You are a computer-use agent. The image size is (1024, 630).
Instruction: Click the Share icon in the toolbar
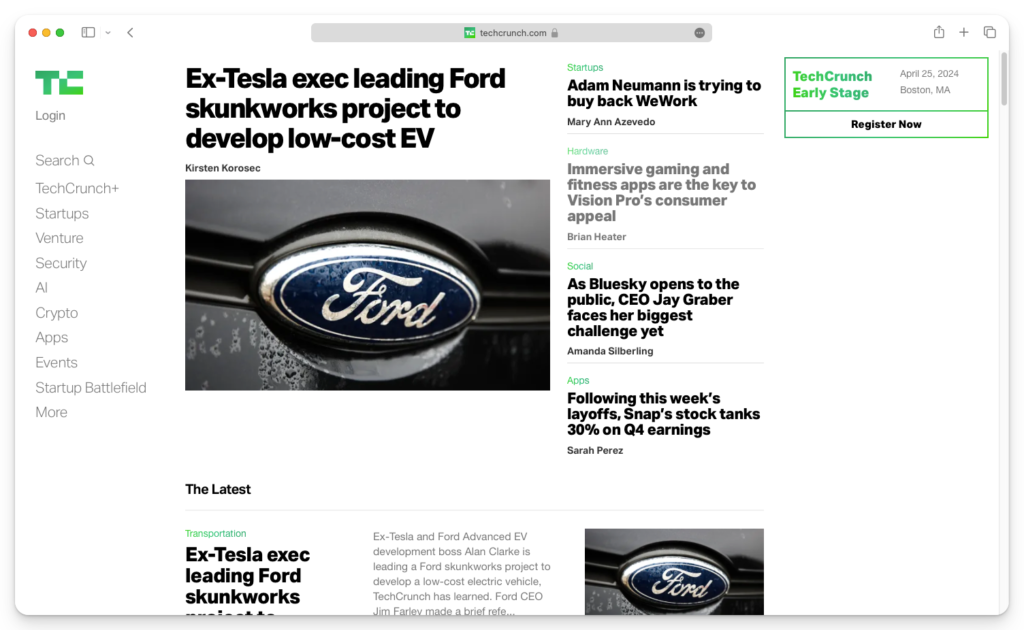[939, 33]
